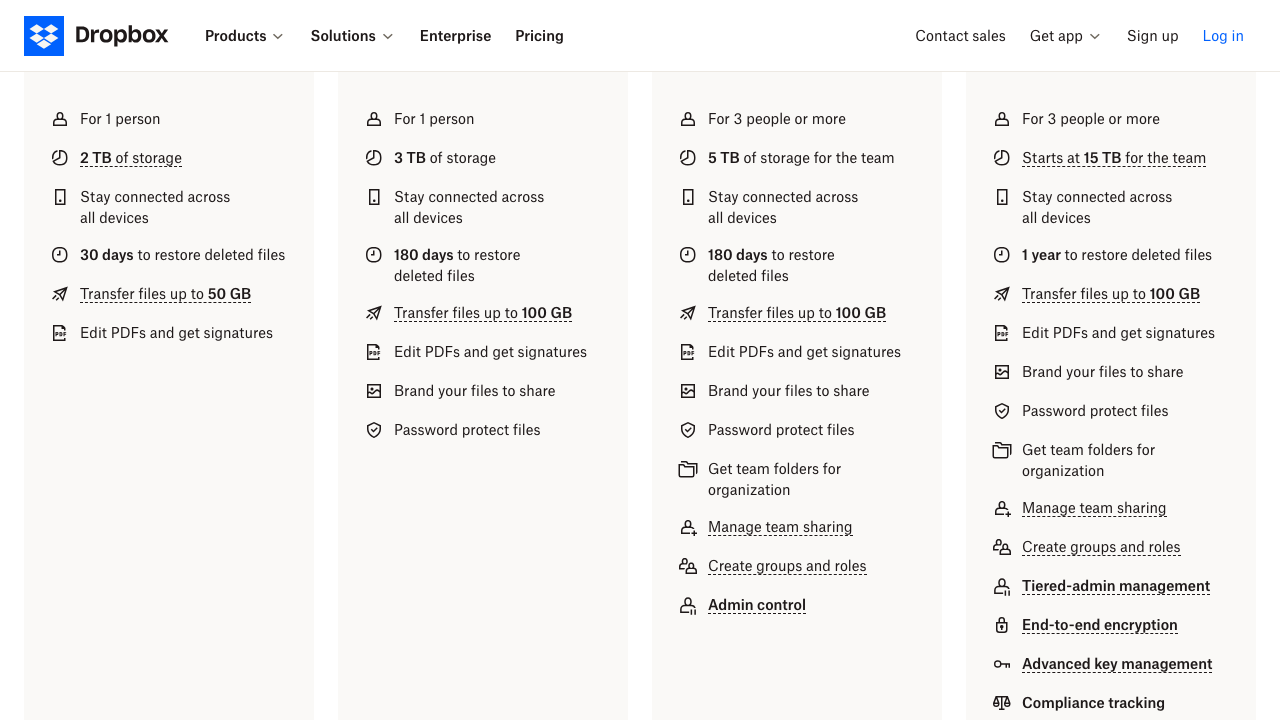1280x720 pixels.
Task: Click the padlock icon next to 'End-to-end encryption'
Action: coord(1001,625)
